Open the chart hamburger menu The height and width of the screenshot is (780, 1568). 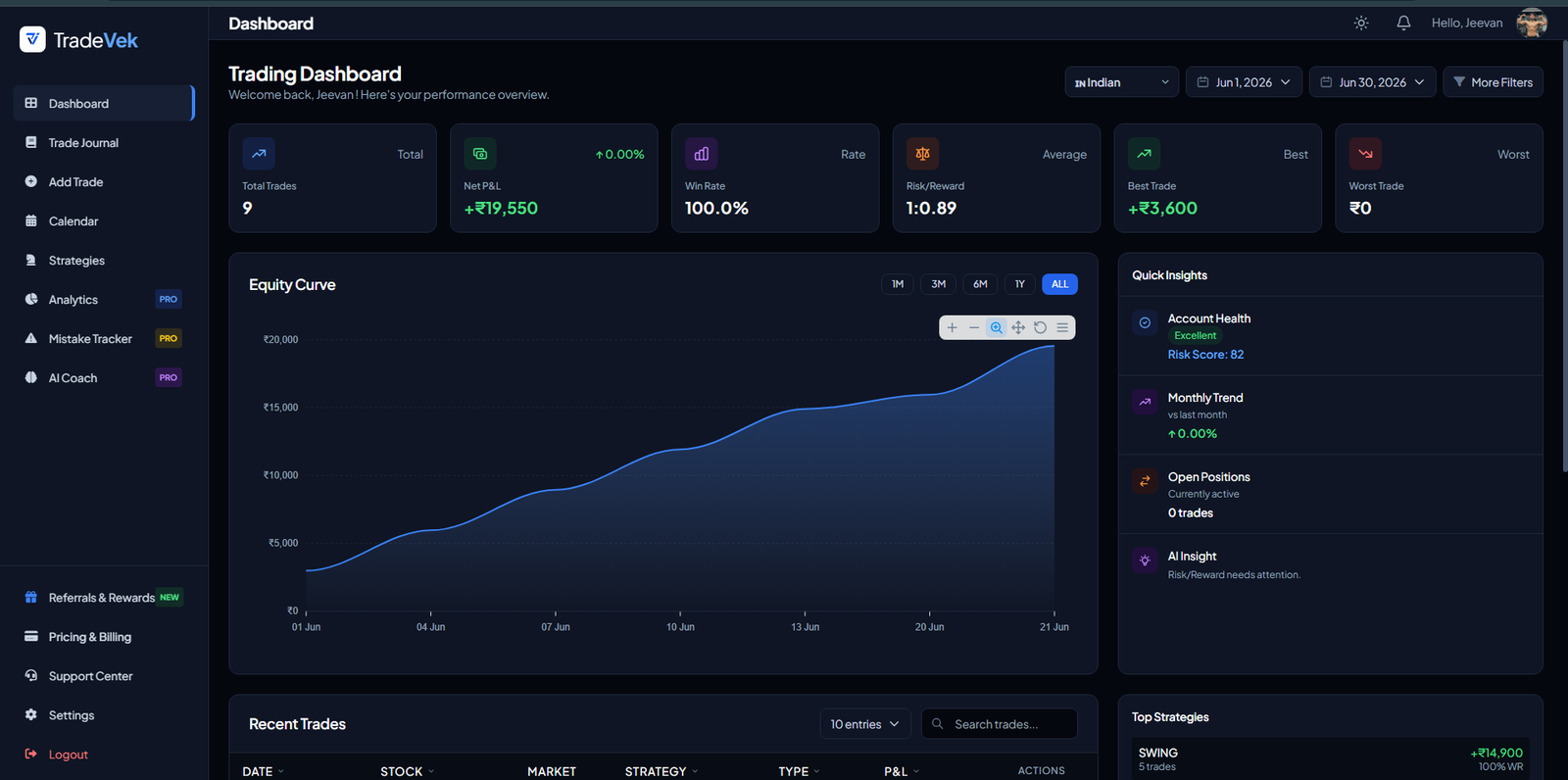1062,327
